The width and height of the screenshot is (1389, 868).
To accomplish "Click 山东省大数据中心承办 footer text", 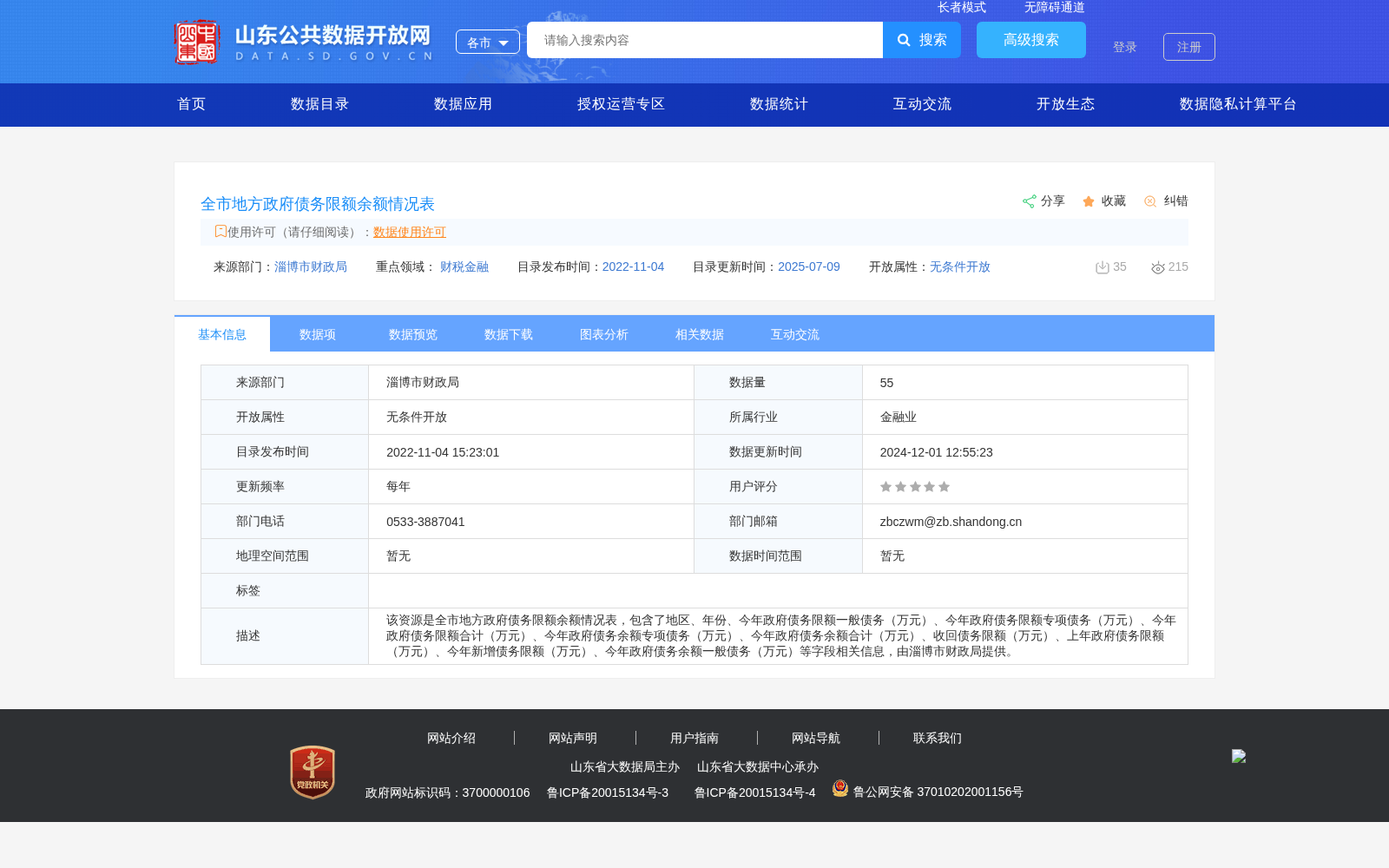I will tap(758, 766).
